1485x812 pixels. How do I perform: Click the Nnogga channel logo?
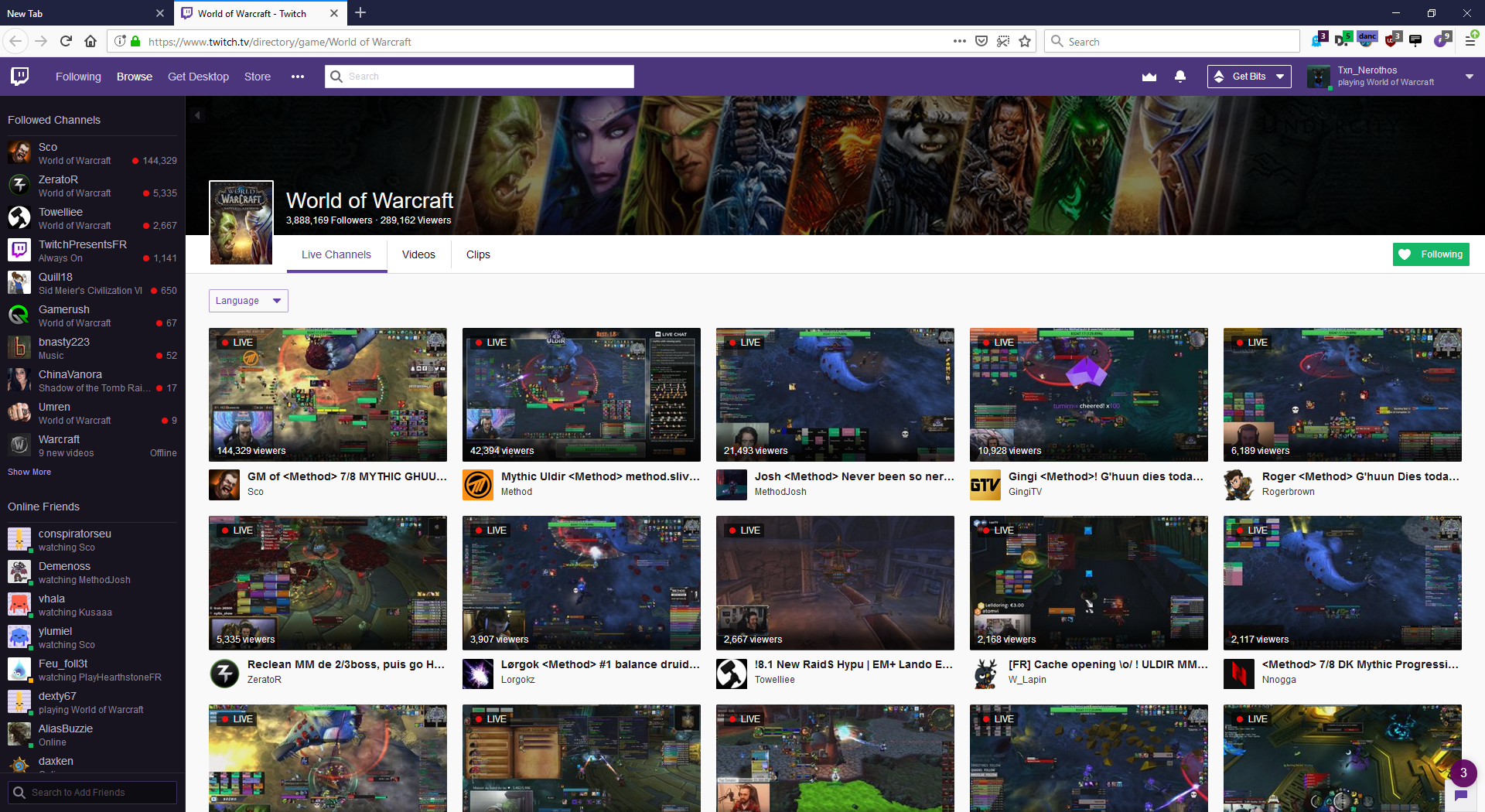[1239, 673]
